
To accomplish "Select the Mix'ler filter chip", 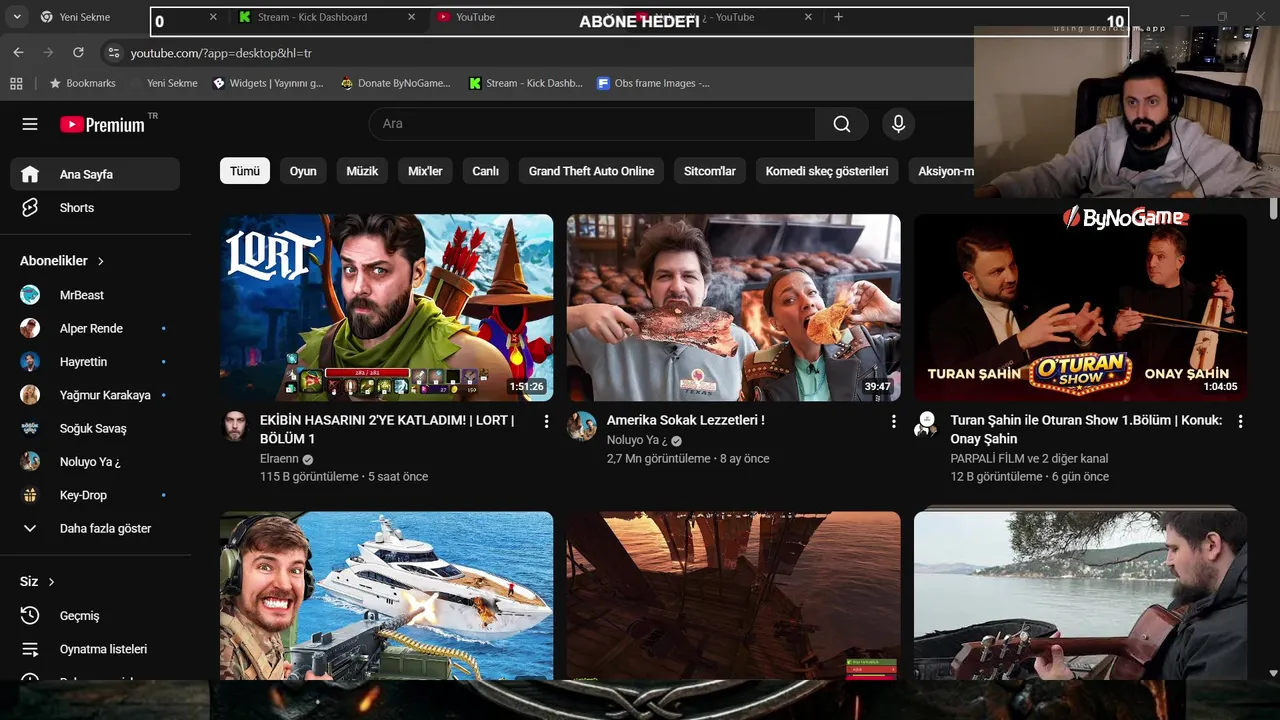I will click(425, 171).
